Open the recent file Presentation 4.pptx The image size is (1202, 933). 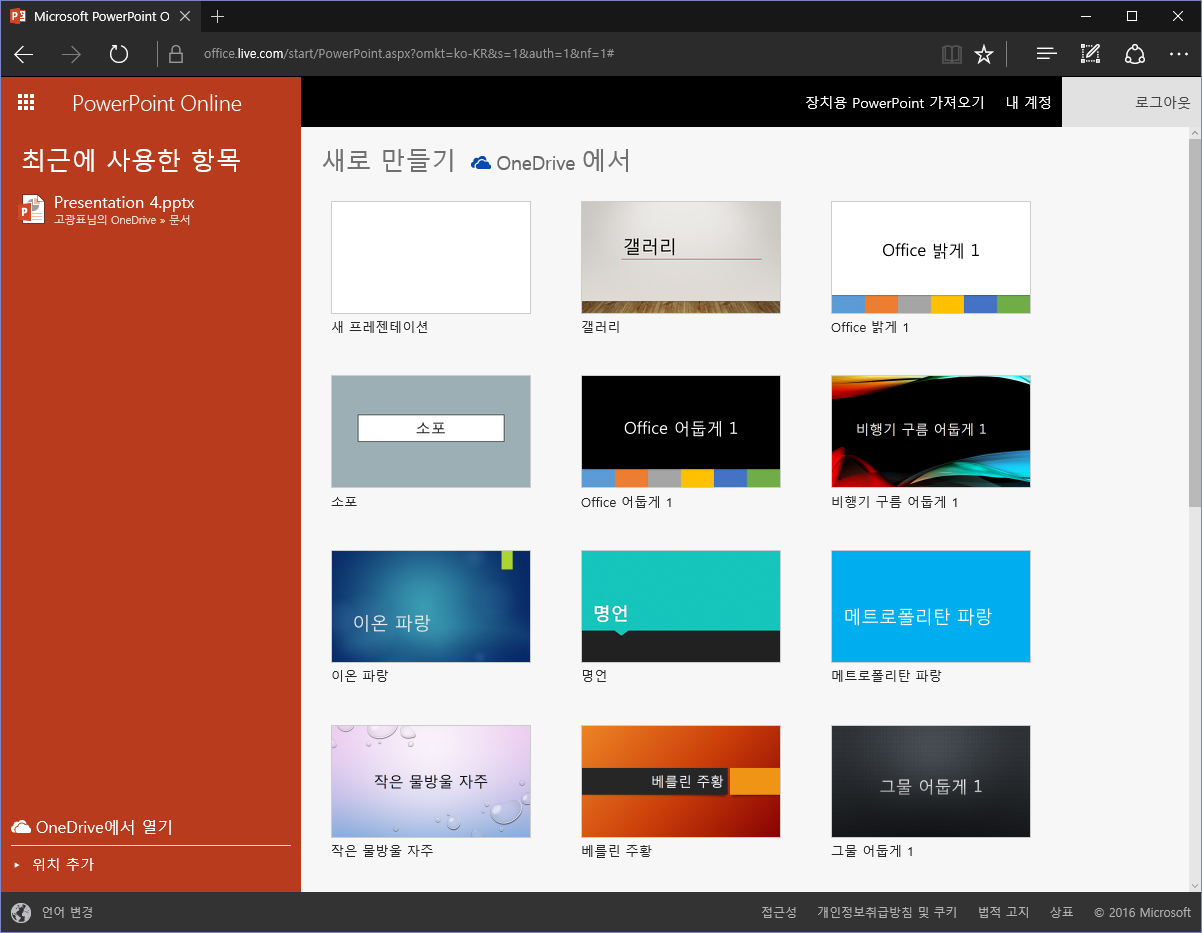click(124, 202)
